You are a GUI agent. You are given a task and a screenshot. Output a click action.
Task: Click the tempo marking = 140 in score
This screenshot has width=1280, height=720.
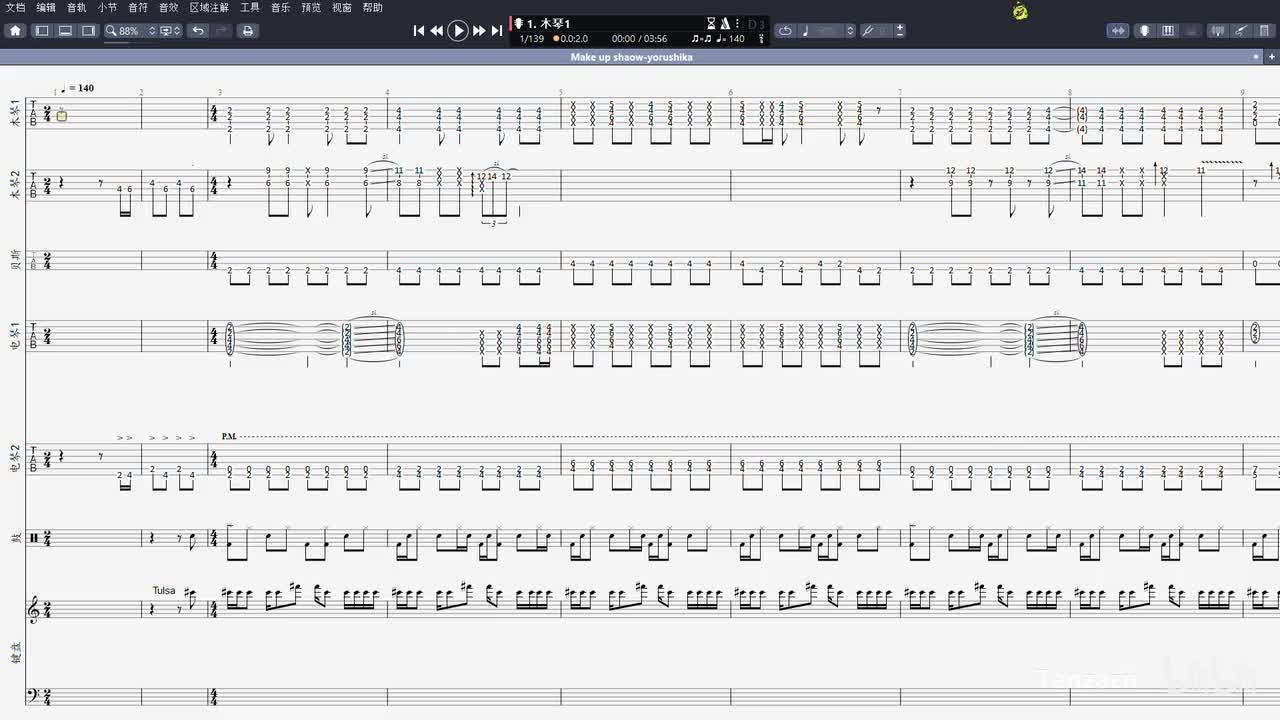pos(78,88)
